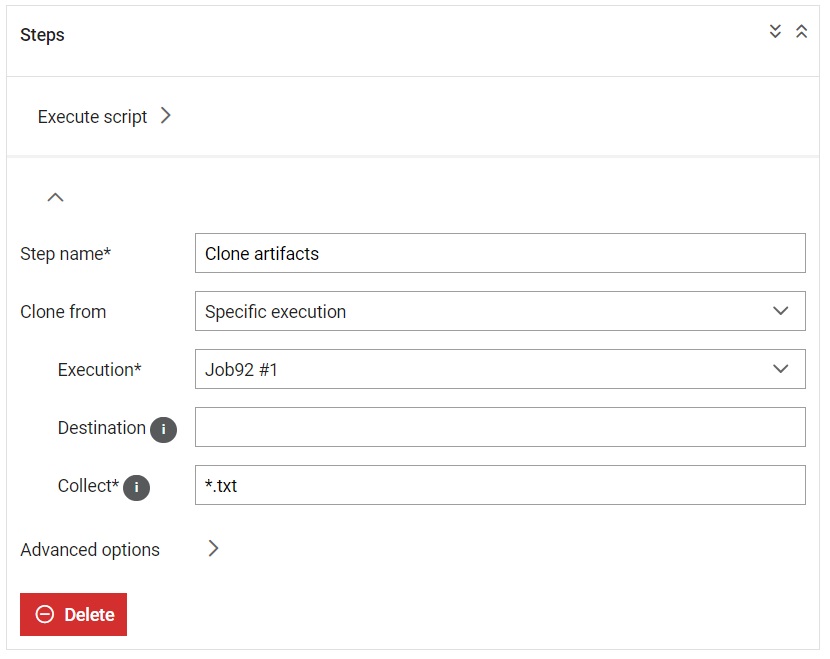Focus the Collect field containing *.txt

pos(500,485)
